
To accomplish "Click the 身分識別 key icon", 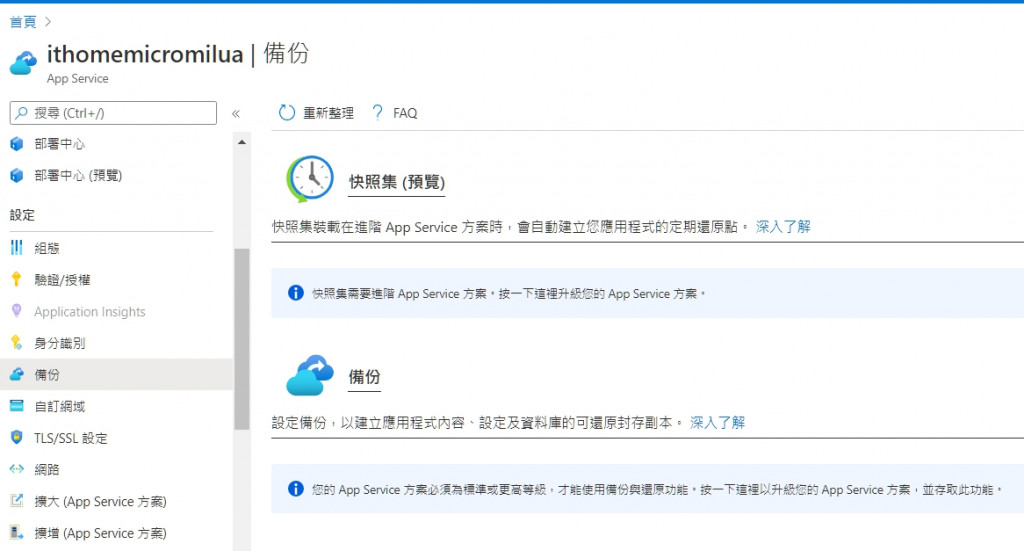I will click(17, 342).
